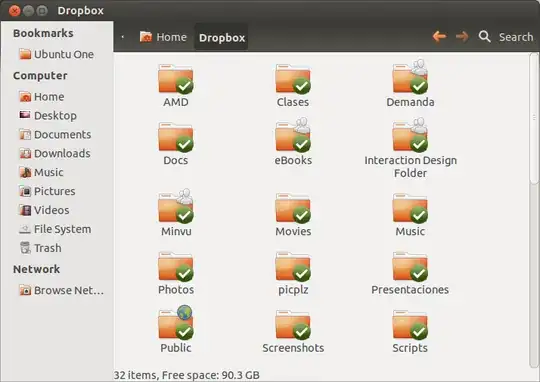Screen dimensions: 540x382
Task: Open the shared Minvu folder icon
Action: [176, 206]
